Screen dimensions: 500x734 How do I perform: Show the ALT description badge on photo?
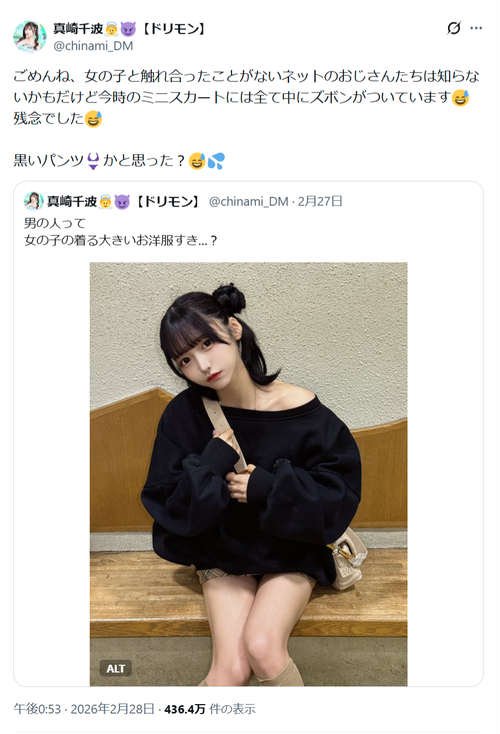[115, 668]
